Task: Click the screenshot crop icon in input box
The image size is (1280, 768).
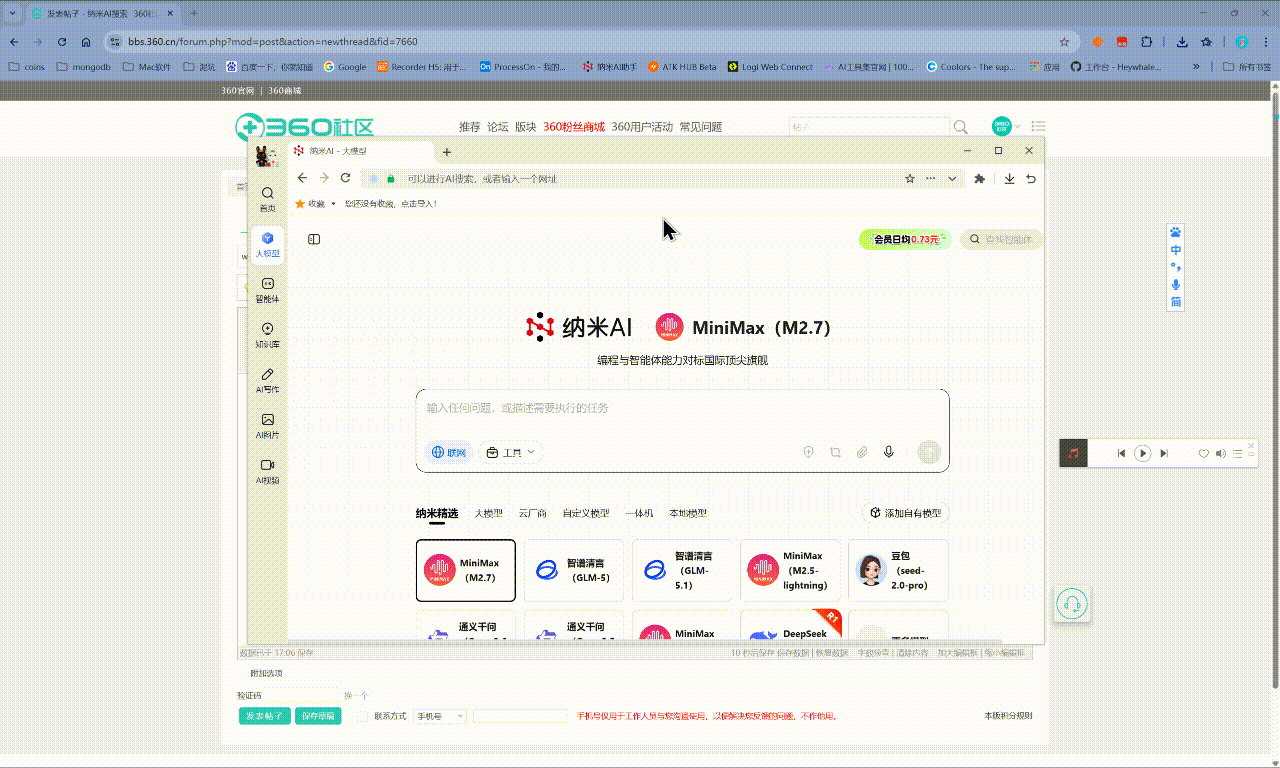Action: [x=835, y=452]
